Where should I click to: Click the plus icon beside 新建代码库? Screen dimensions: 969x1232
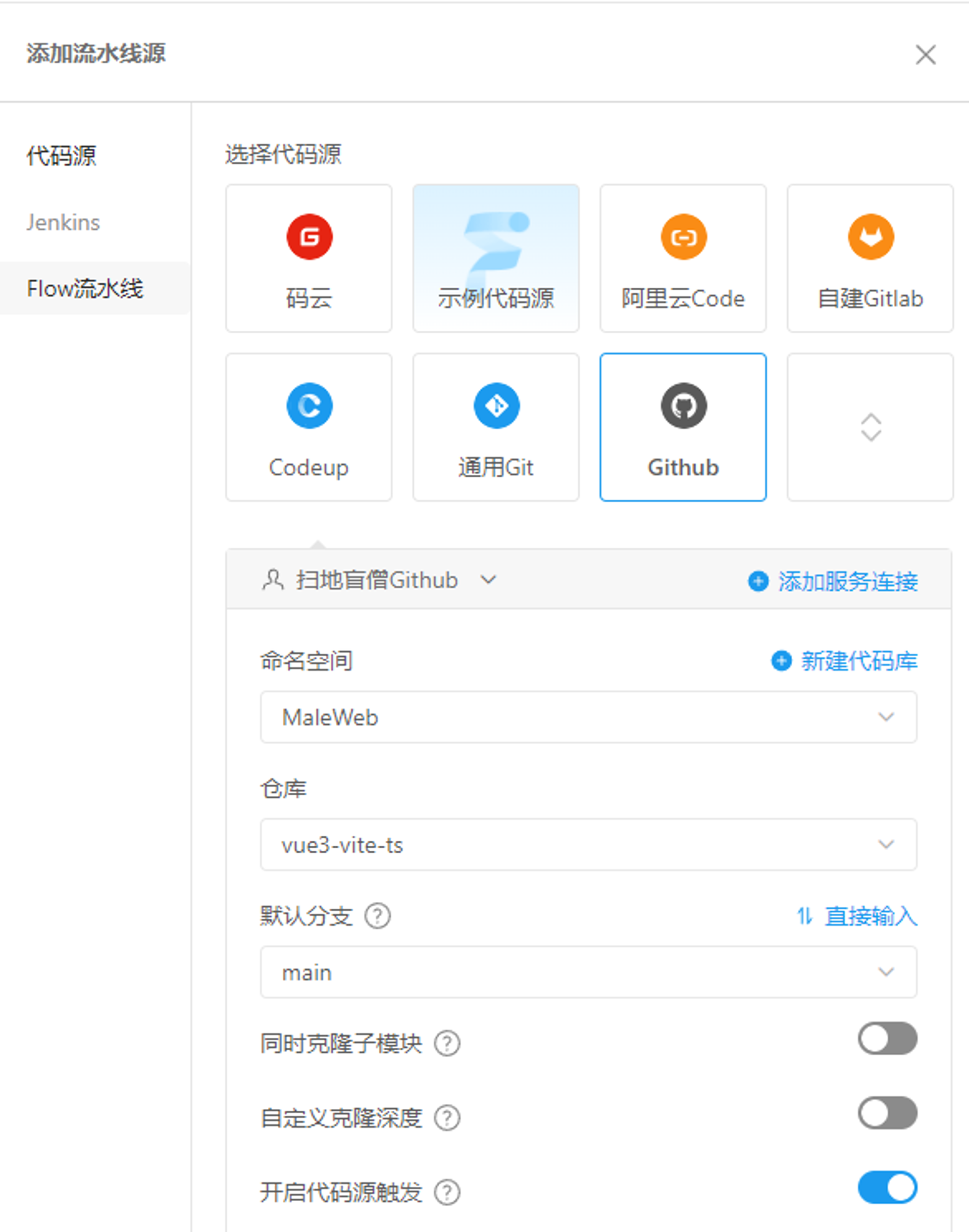(x=782, y=661)
